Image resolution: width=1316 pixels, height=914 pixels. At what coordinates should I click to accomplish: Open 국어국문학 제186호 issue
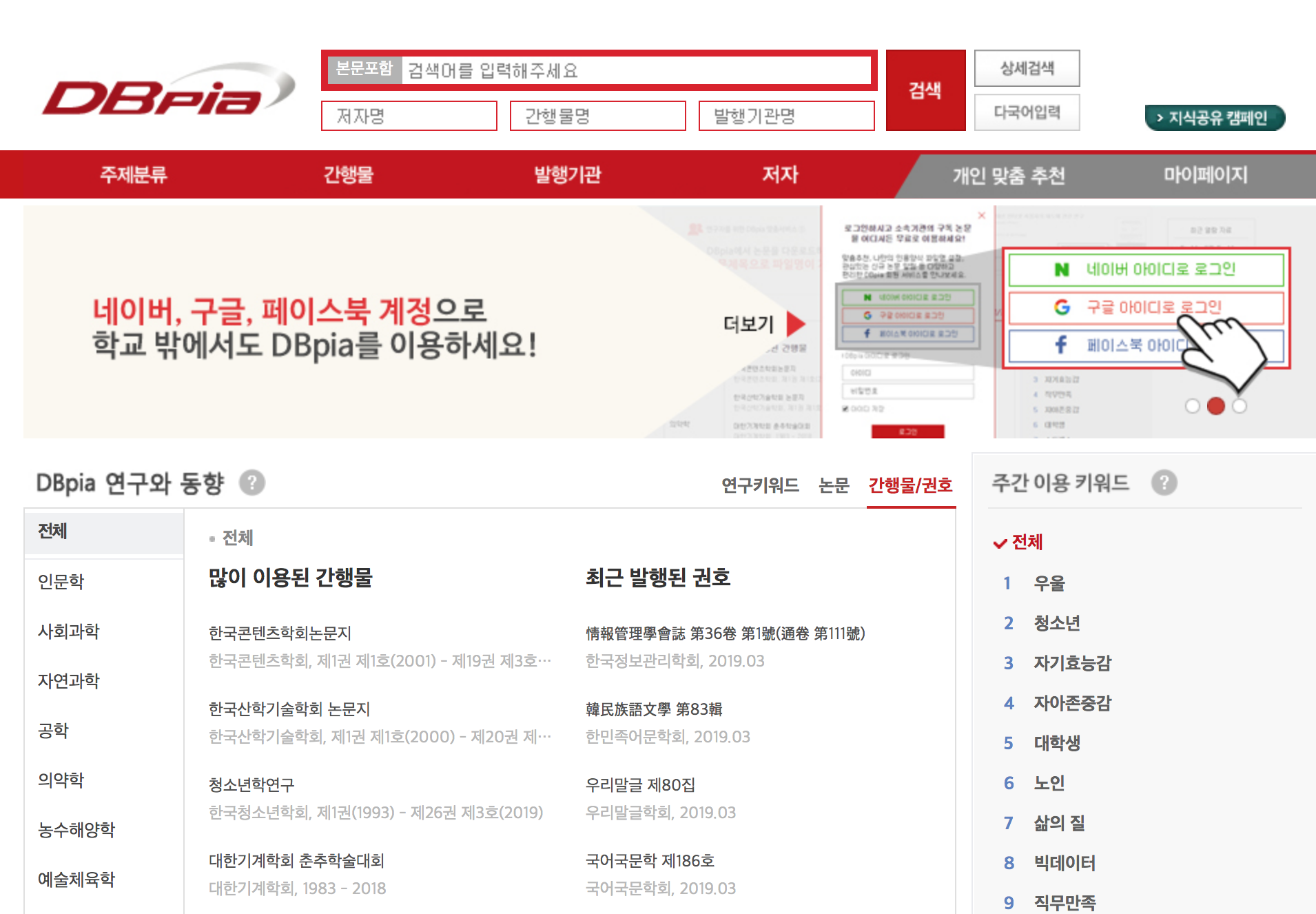click(x=650, y=861)
